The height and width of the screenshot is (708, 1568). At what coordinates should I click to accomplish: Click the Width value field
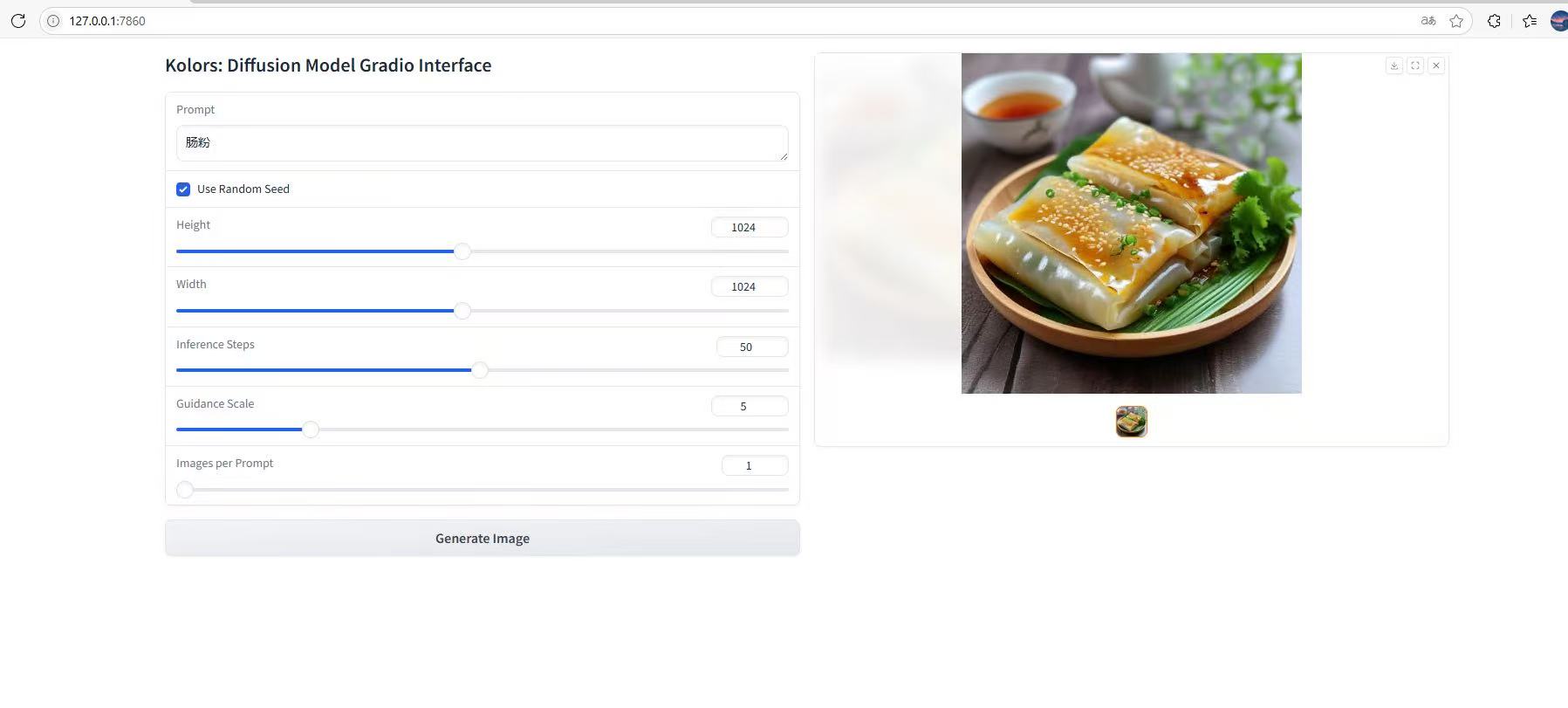pyautogui.click(x=749, y=287)
